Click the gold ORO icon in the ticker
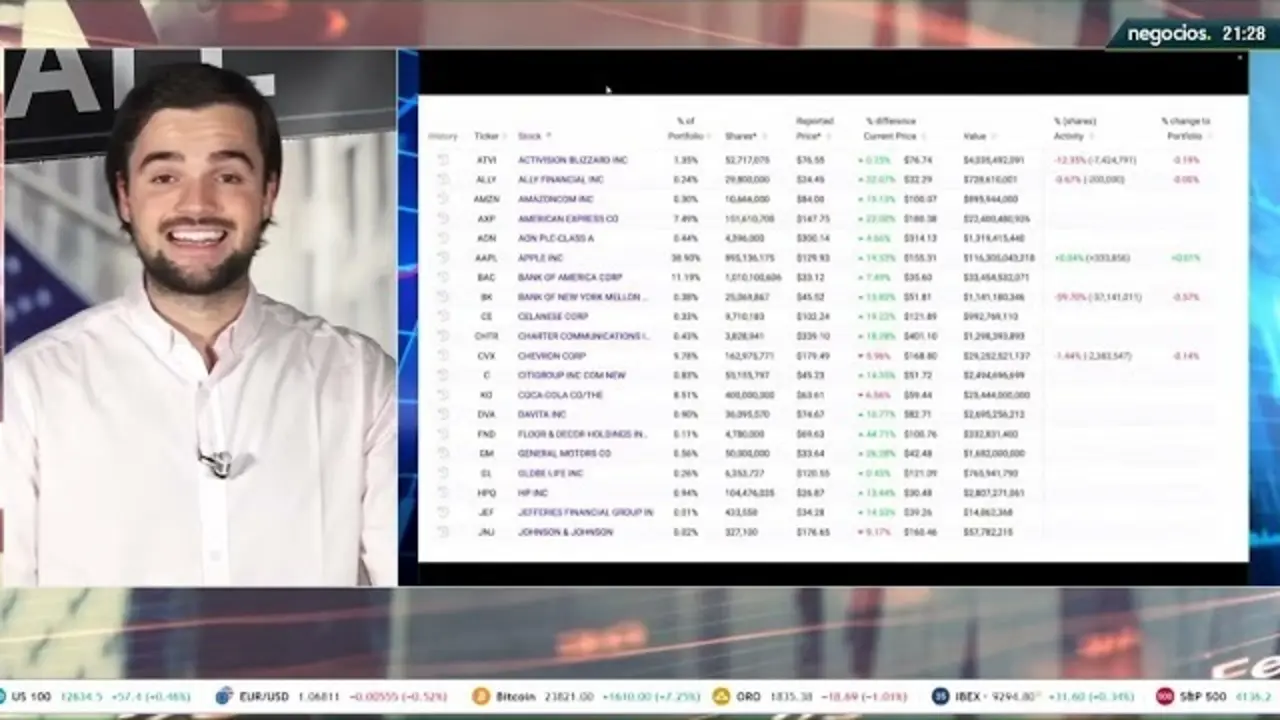Viewport: 1280px width, 720px height. (x=721, y=696)
